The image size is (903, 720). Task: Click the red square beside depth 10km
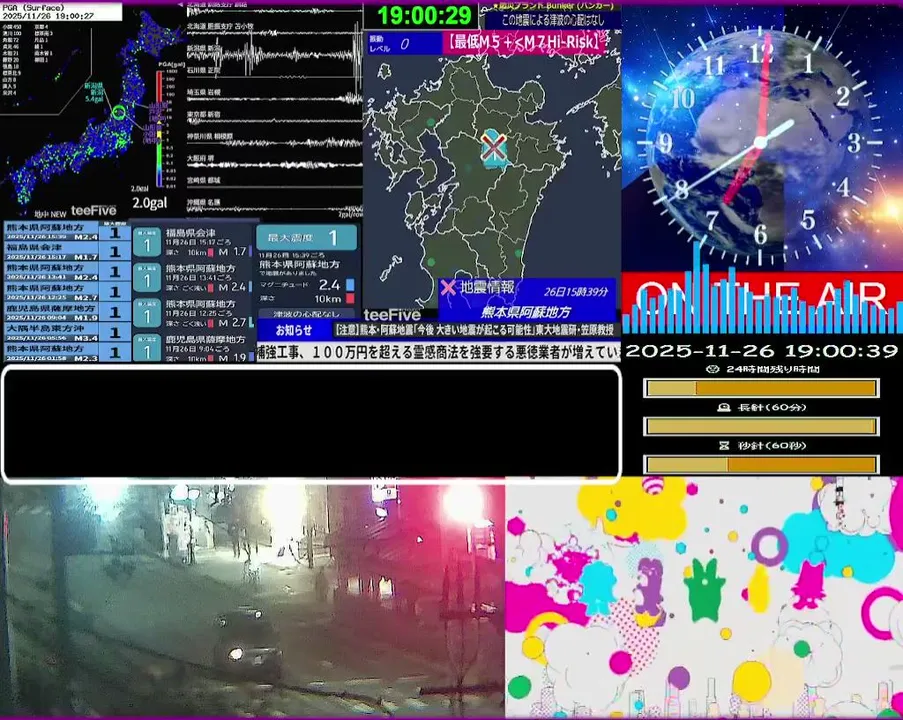tap(350, 298)
